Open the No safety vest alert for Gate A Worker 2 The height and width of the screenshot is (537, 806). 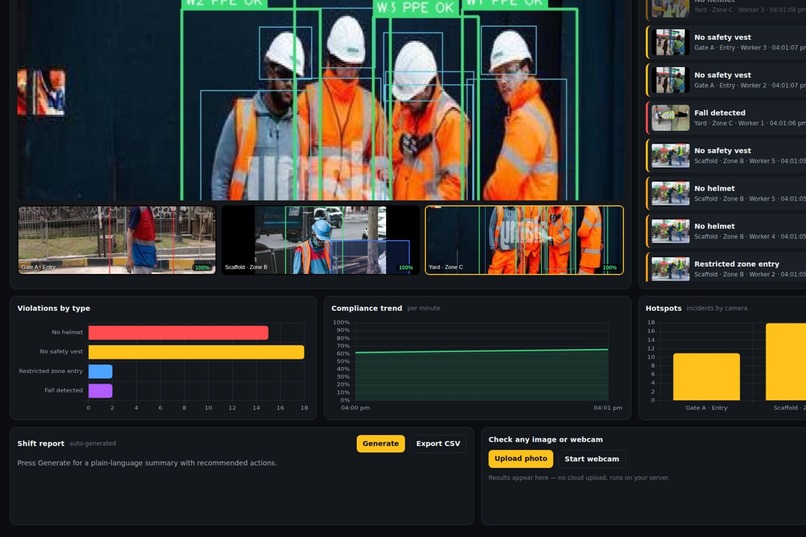tap(726, 80)
